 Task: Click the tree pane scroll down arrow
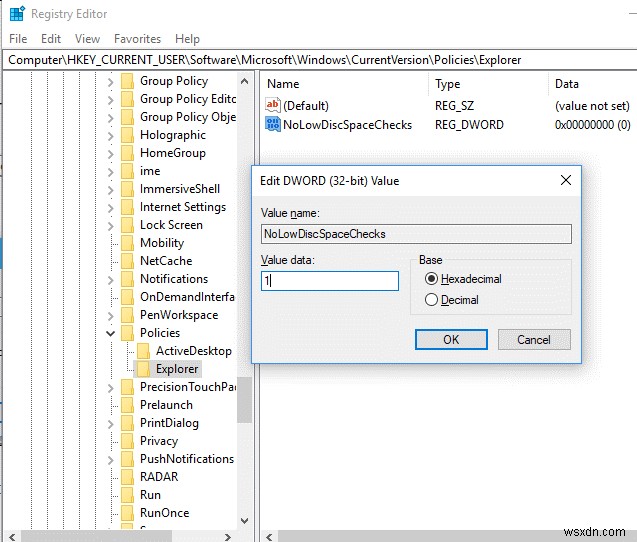pos(244,520)
